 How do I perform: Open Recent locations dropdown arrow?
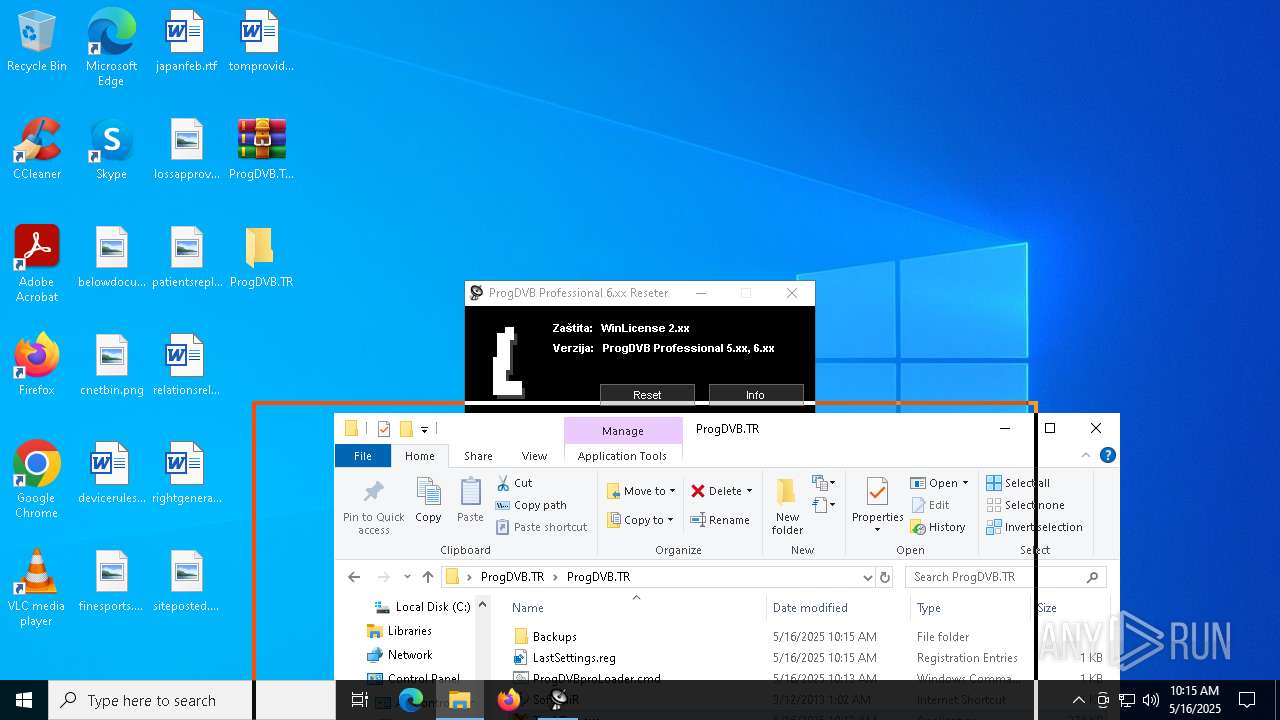pos(407,577)
